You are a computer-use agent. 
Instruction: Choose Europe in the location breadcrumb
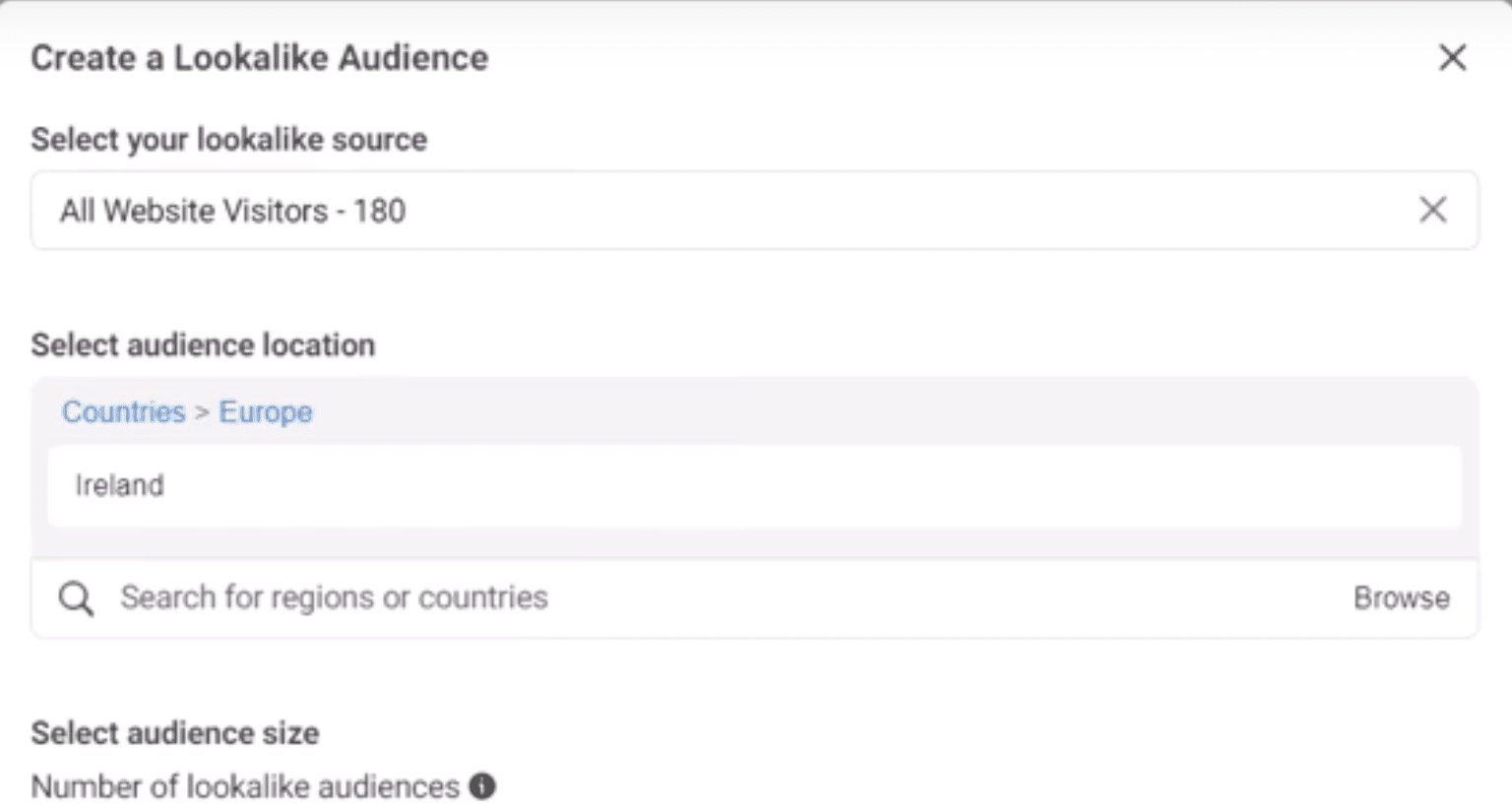click(265, 411)
